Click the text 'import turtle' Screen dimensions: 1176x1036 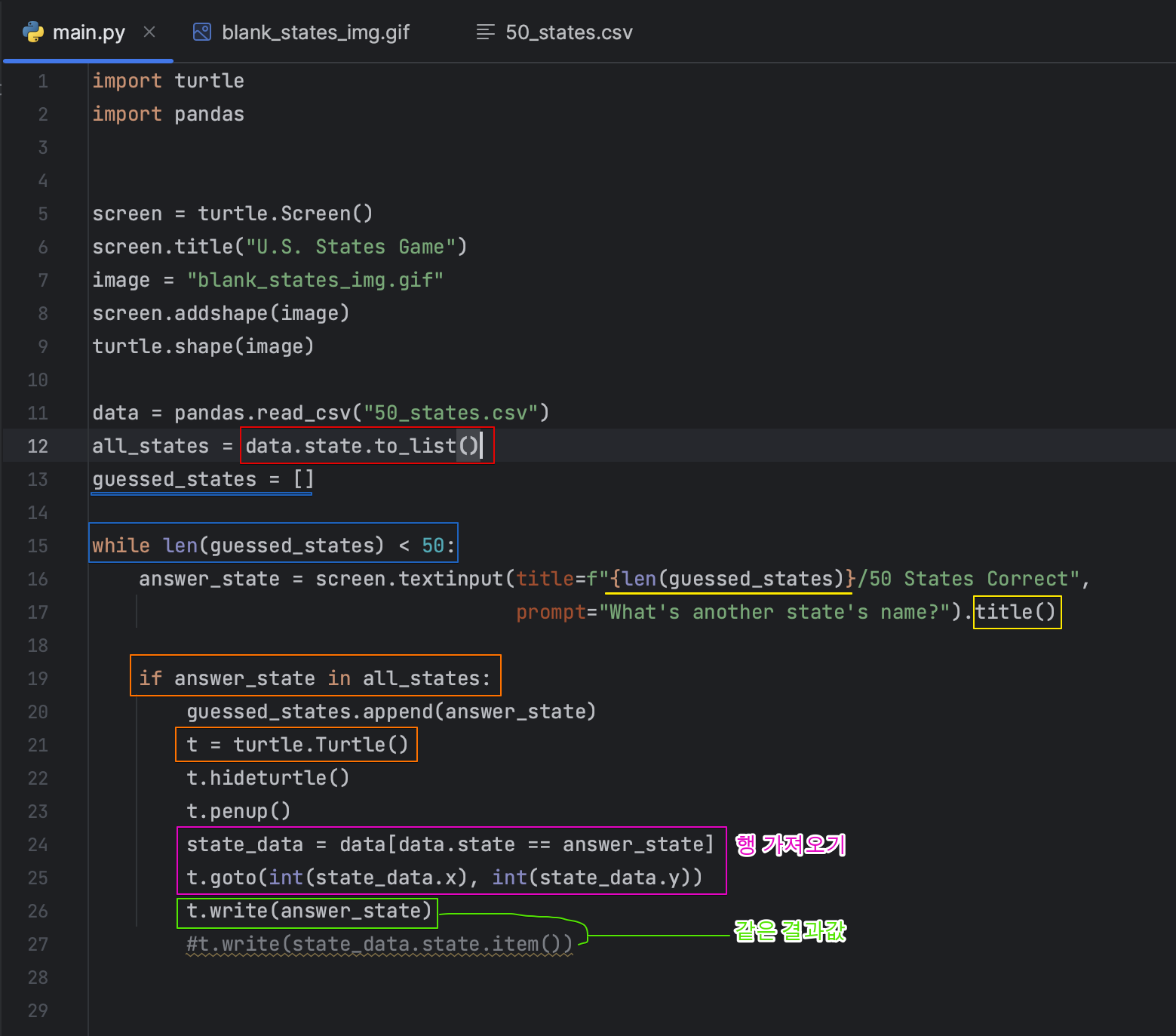(x=168, y=81)
